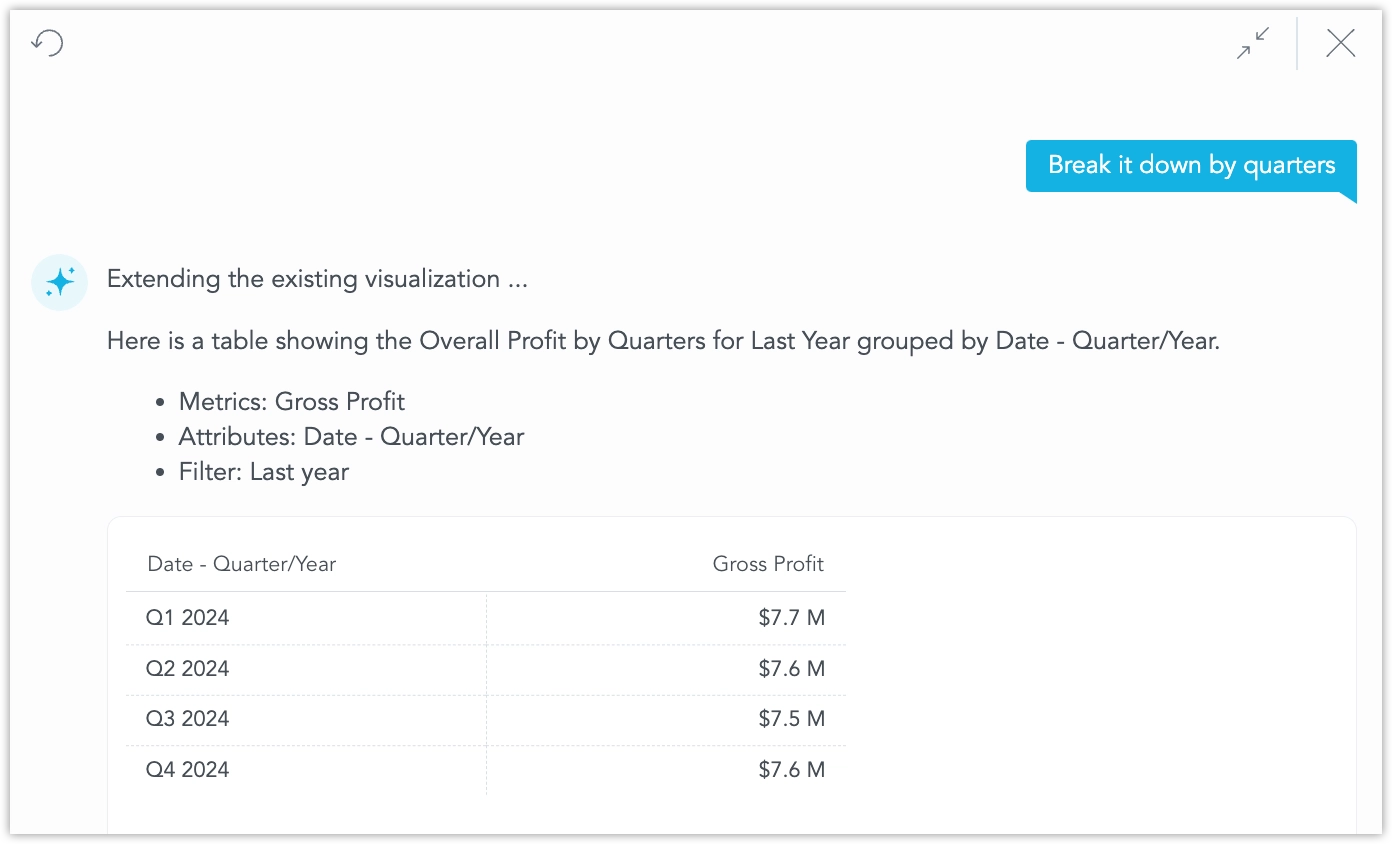The width and height of the screenshot is (1392, 844).
Task: Collapse the chat window with arrows icon
Action: click(1252, 43)
